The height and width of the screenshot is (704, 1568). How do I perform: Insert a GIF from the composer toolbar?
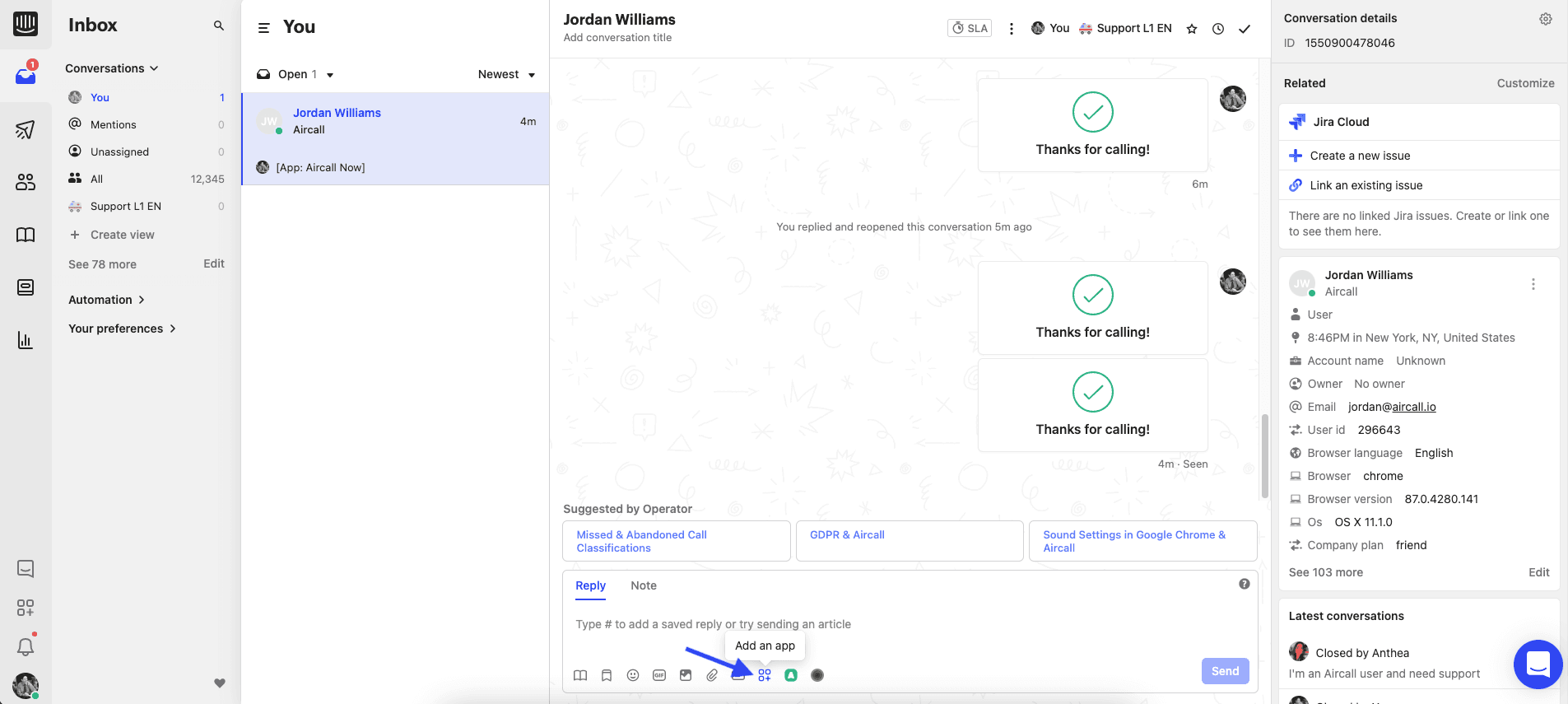click(659, 675)
